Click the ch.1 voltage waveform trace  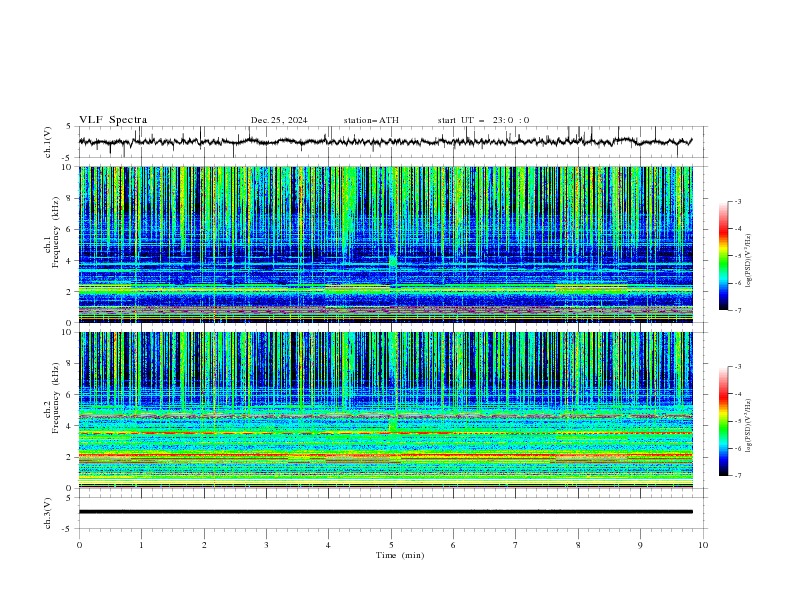pos(385,142)
